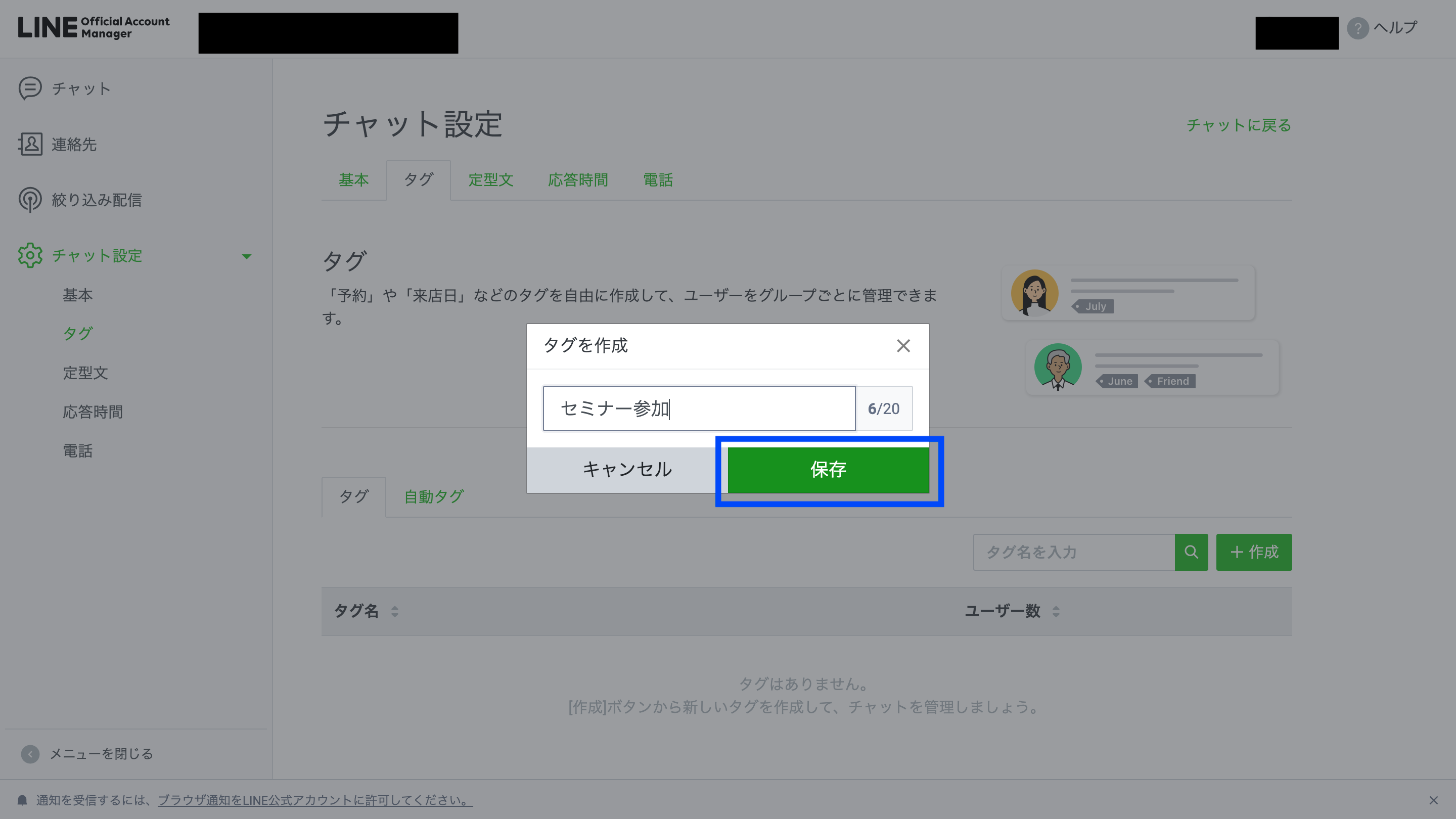Click the green search magnifier button

click(1191, 552)
